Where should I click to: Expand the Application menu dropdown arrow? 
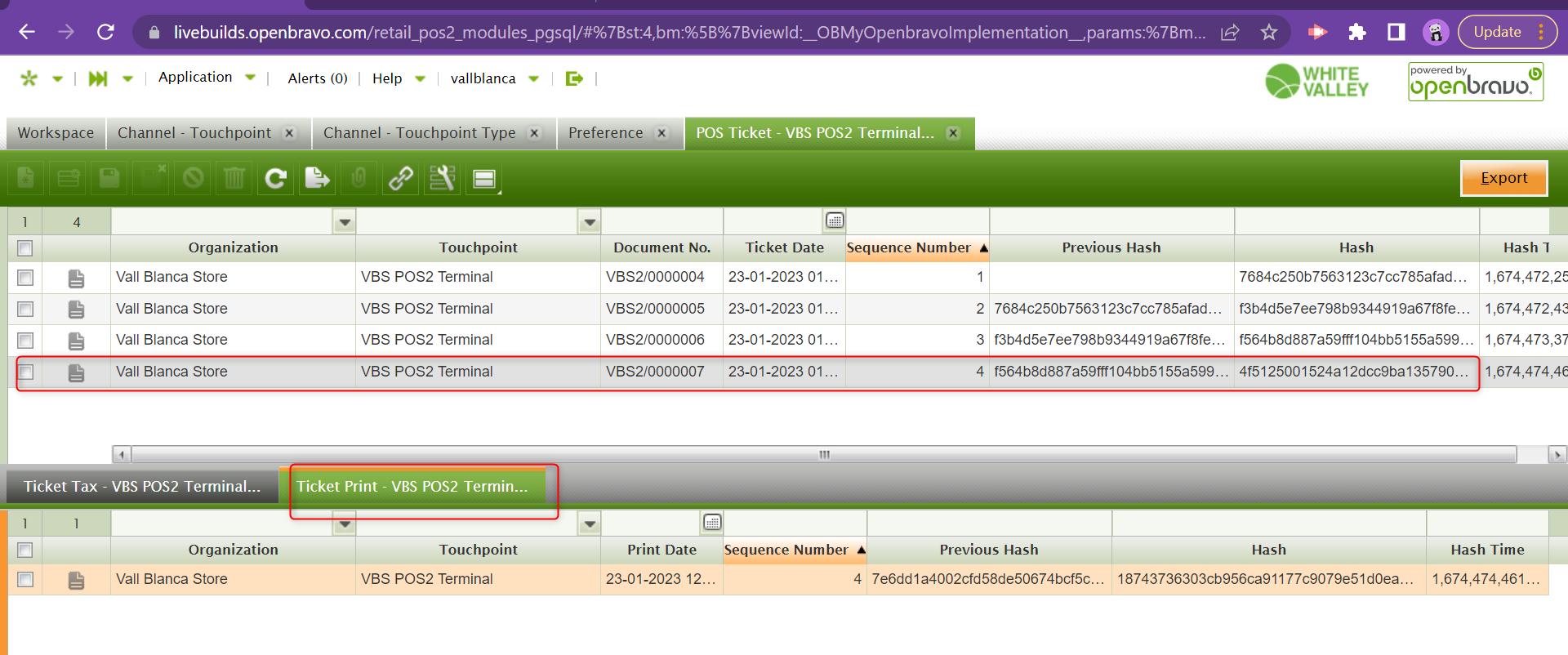coord(251,78)
